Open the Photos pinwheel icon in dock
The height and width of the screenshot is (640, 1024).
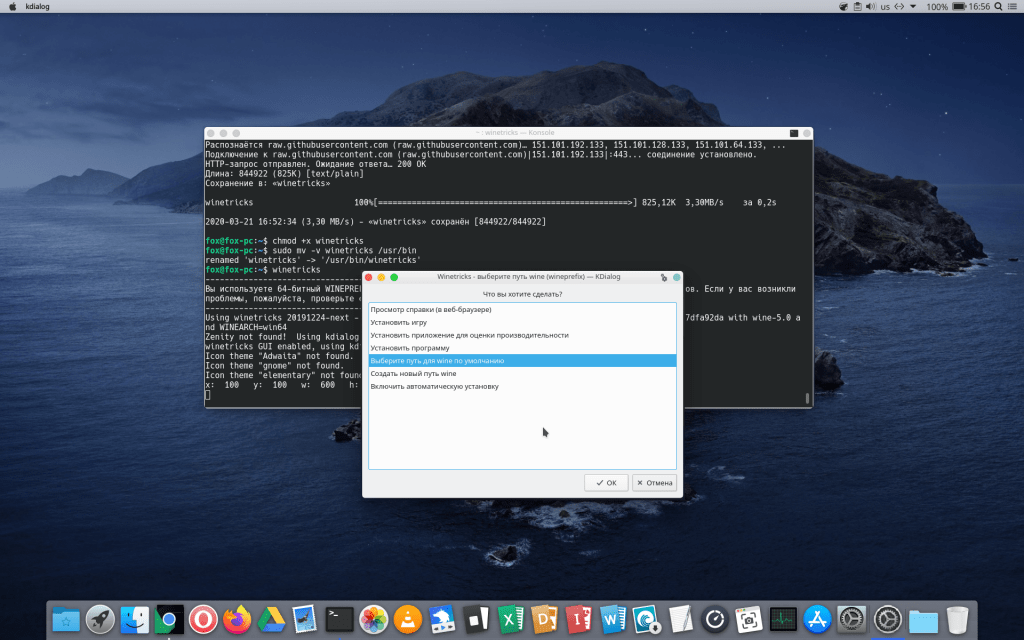point(374,619)
